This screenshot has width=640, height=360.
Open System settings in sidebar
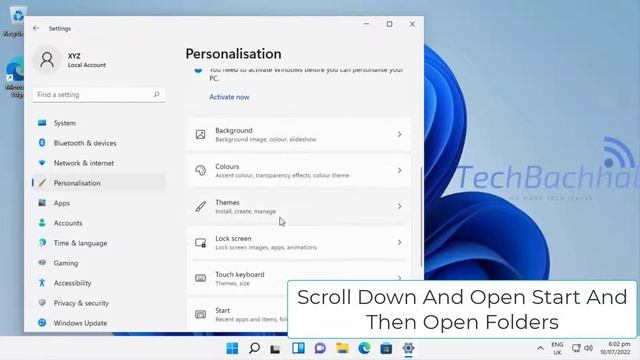(x=99, y=123)
